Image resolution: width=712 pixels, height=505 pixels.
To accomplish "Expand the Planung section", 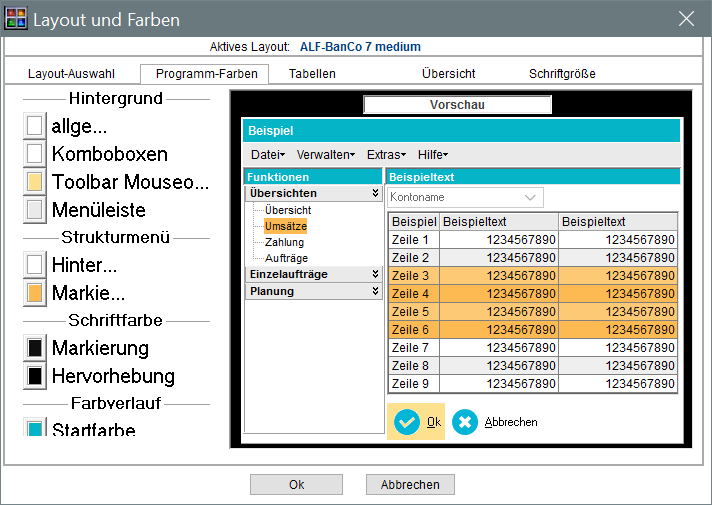I will click(375, 291).
